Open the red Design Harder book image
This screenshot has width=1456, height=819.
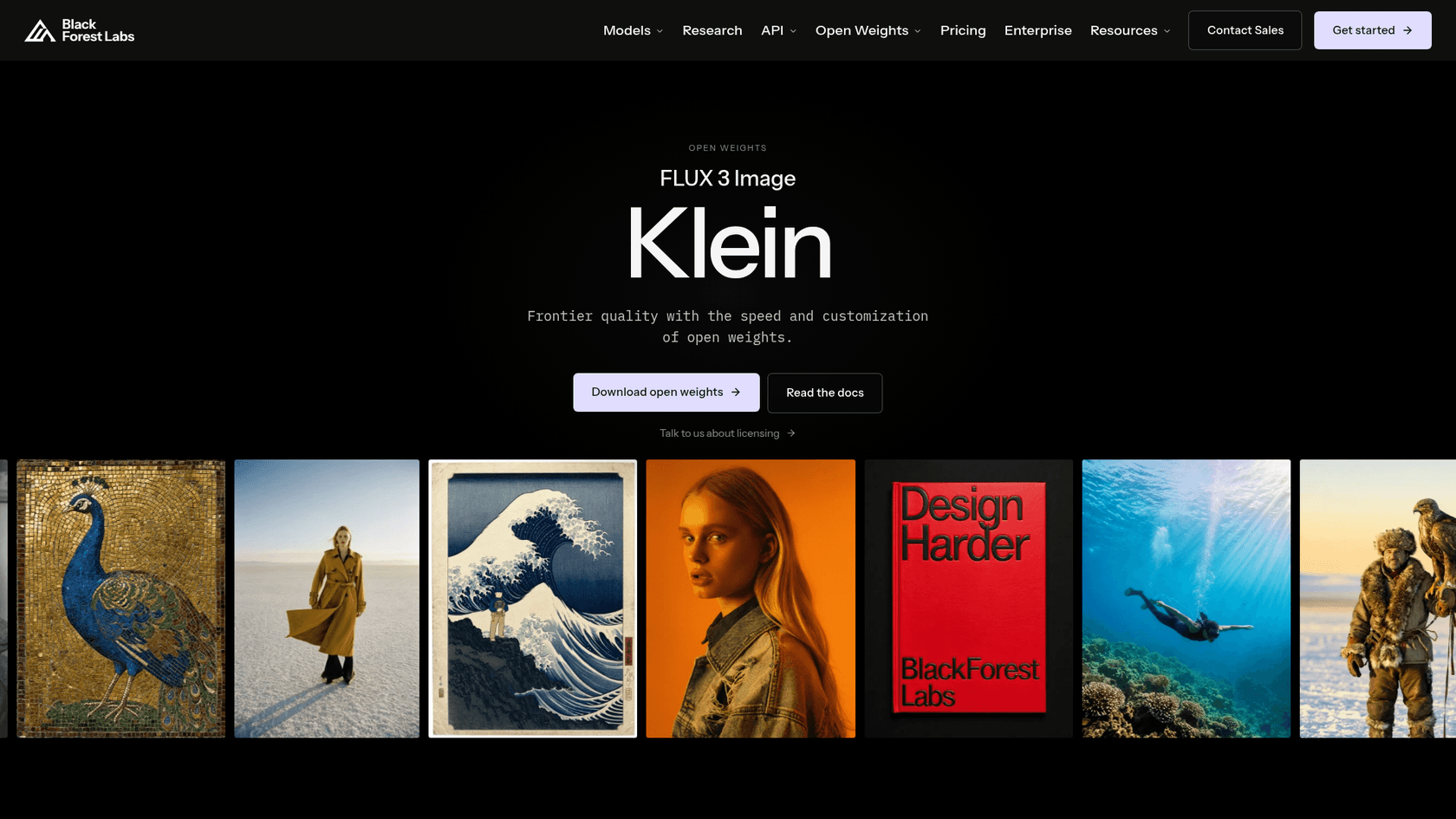pyautogui.click(x=968, y=599)
